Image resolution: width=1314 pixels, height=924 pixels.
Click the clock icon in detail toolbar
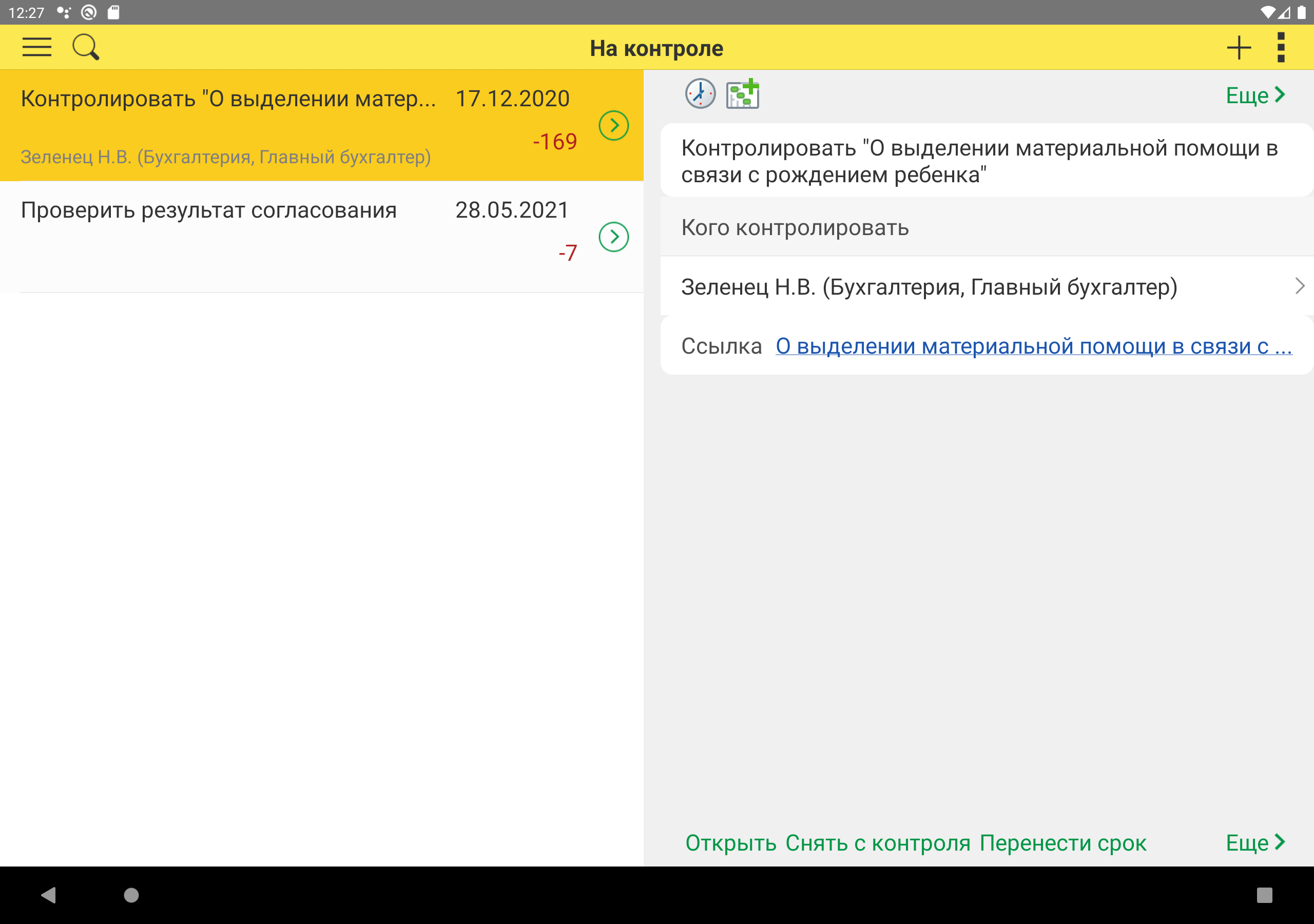click(x=700, y=94)
